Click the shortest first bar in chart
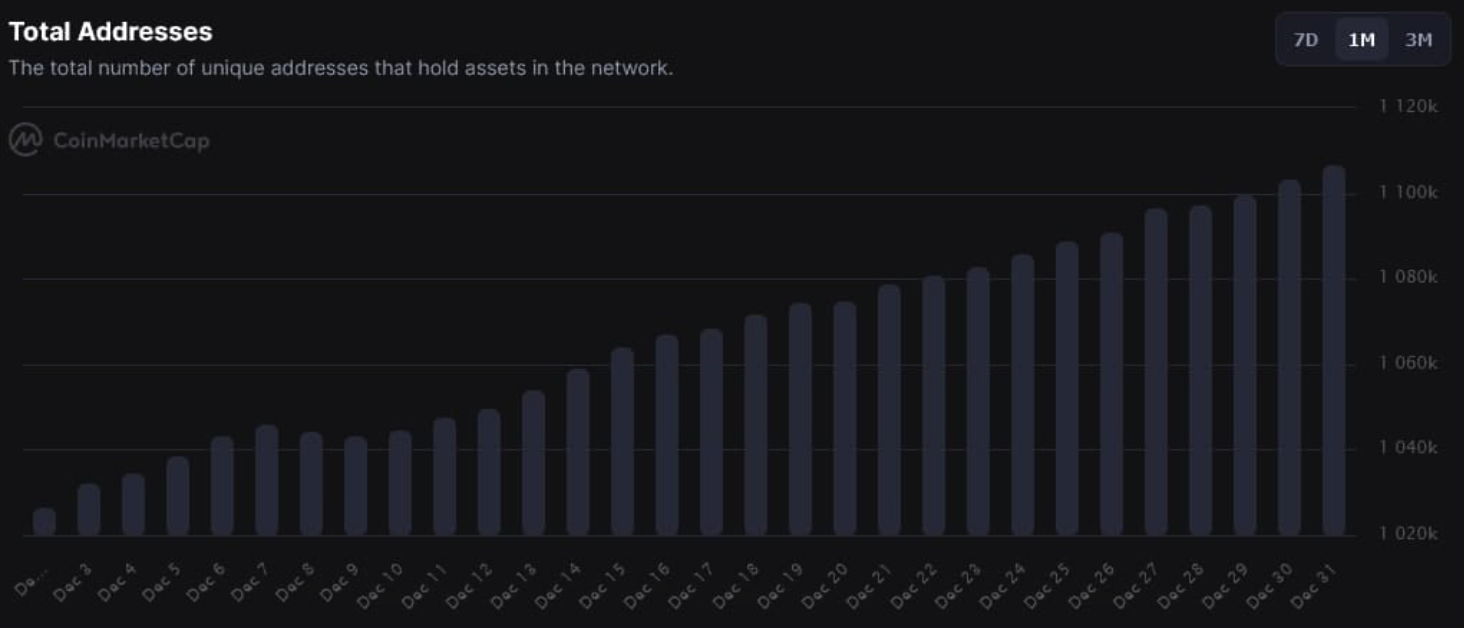 (44, 521)
